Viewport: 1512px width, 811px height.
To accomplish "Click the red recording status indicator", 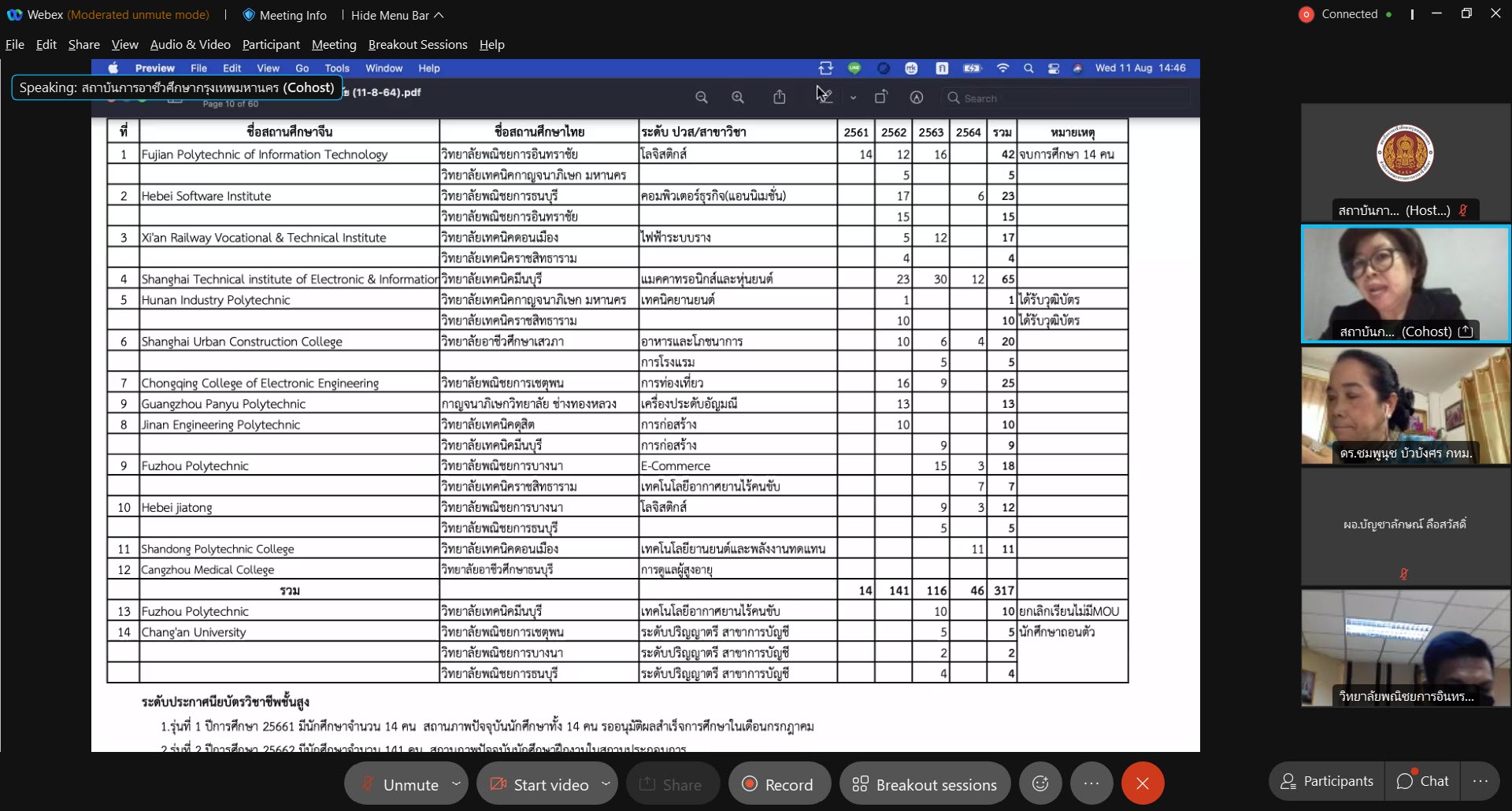I will 1306,14.
